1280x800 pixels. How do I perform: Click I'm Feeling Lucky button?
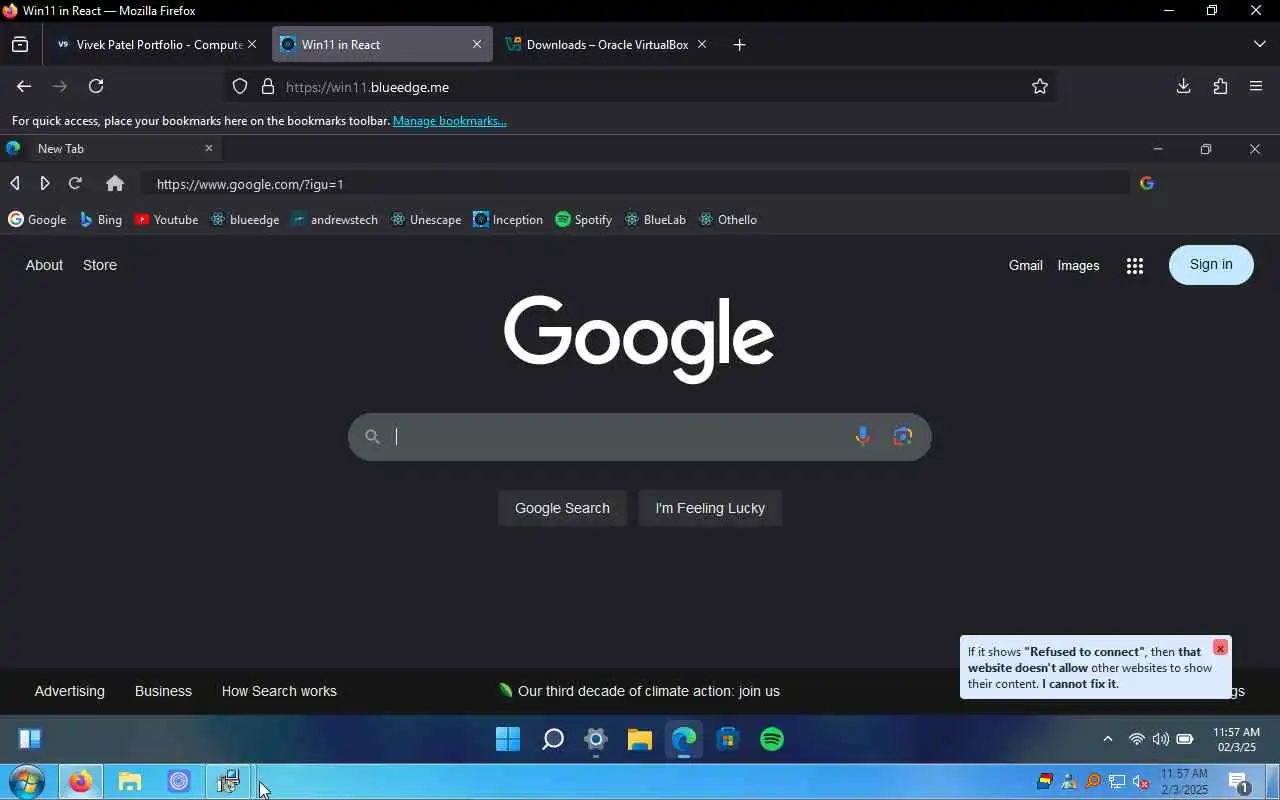[x=710, y=508]
